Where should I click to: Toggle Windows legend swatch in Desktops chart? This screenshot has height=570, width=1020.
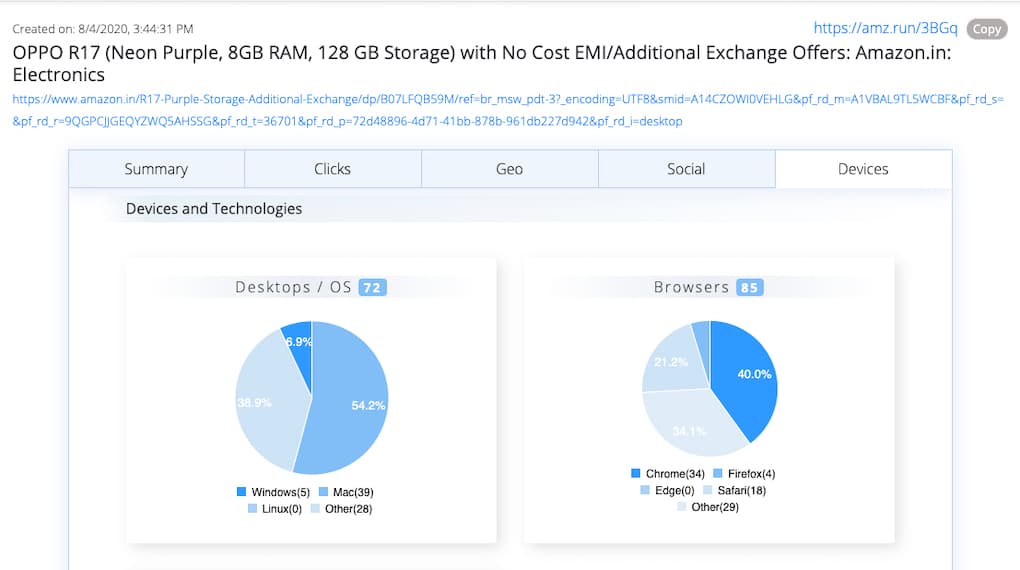pyautogui.click(x=242, y=492)
